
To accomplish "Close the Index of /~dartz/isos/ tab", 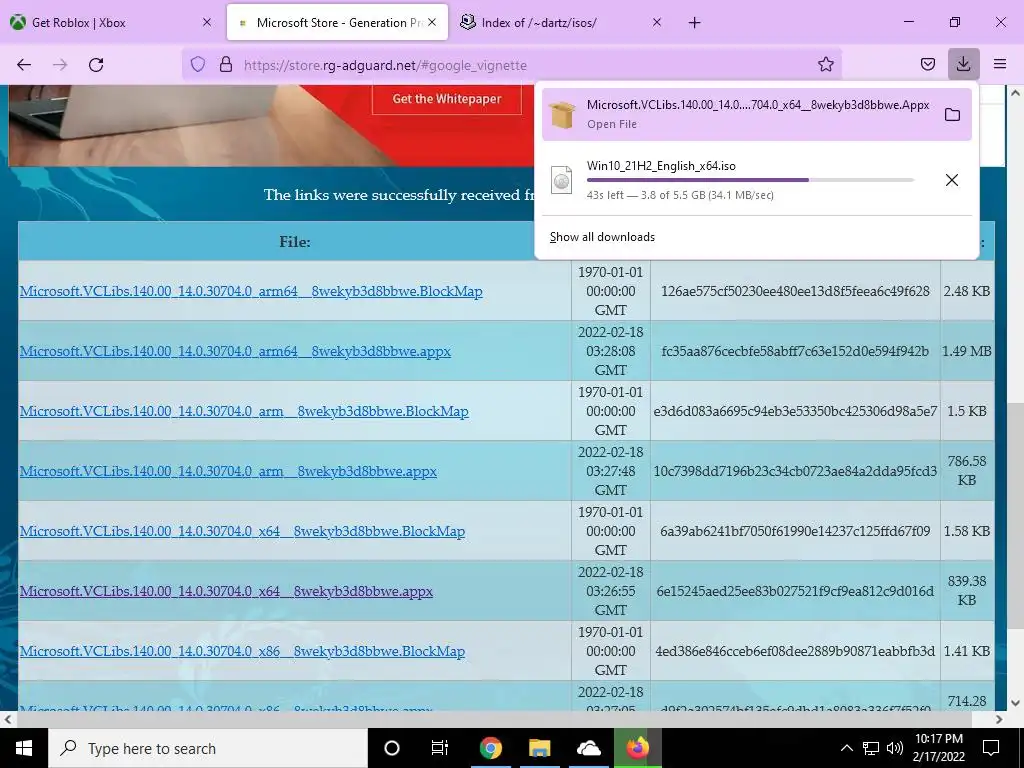I will point(657,22).
